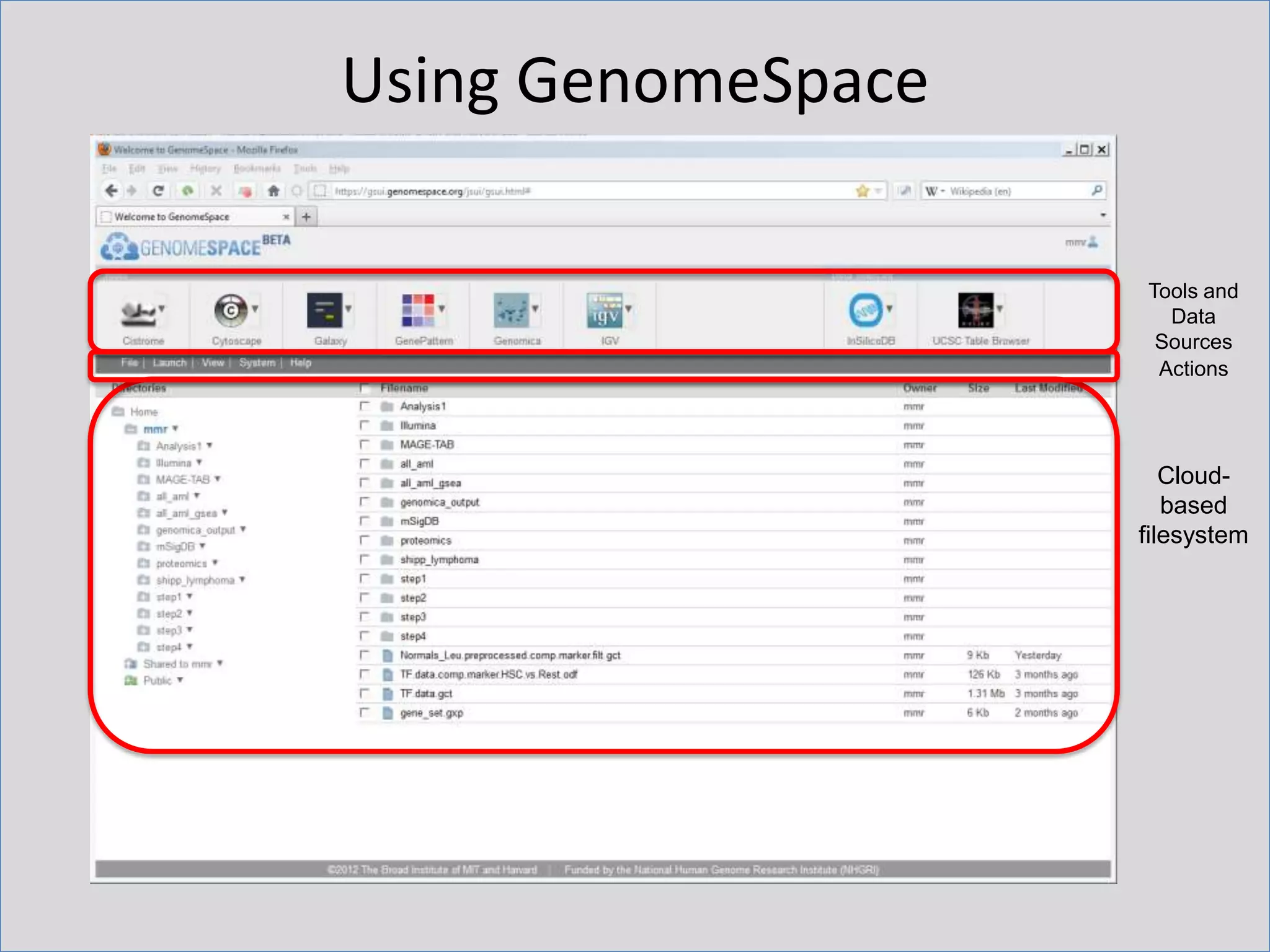Open the View menu in GenomeSpace bar
The height and width of the screenshot is (952, 1270).
(x=213, y=363)
